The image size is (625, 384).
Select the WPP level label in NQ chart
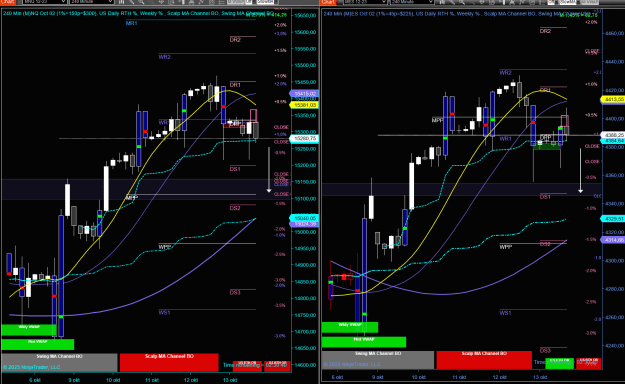pyautogui.click(x=165, y=247)
